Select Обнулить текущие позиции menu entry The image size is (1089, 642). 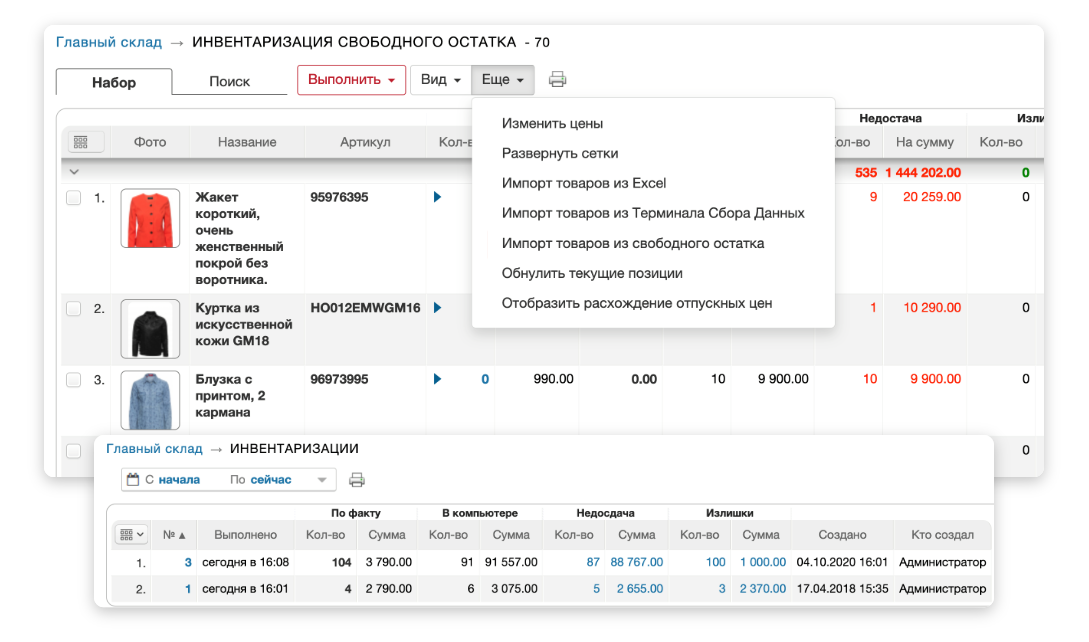click(x=592, y=273)
